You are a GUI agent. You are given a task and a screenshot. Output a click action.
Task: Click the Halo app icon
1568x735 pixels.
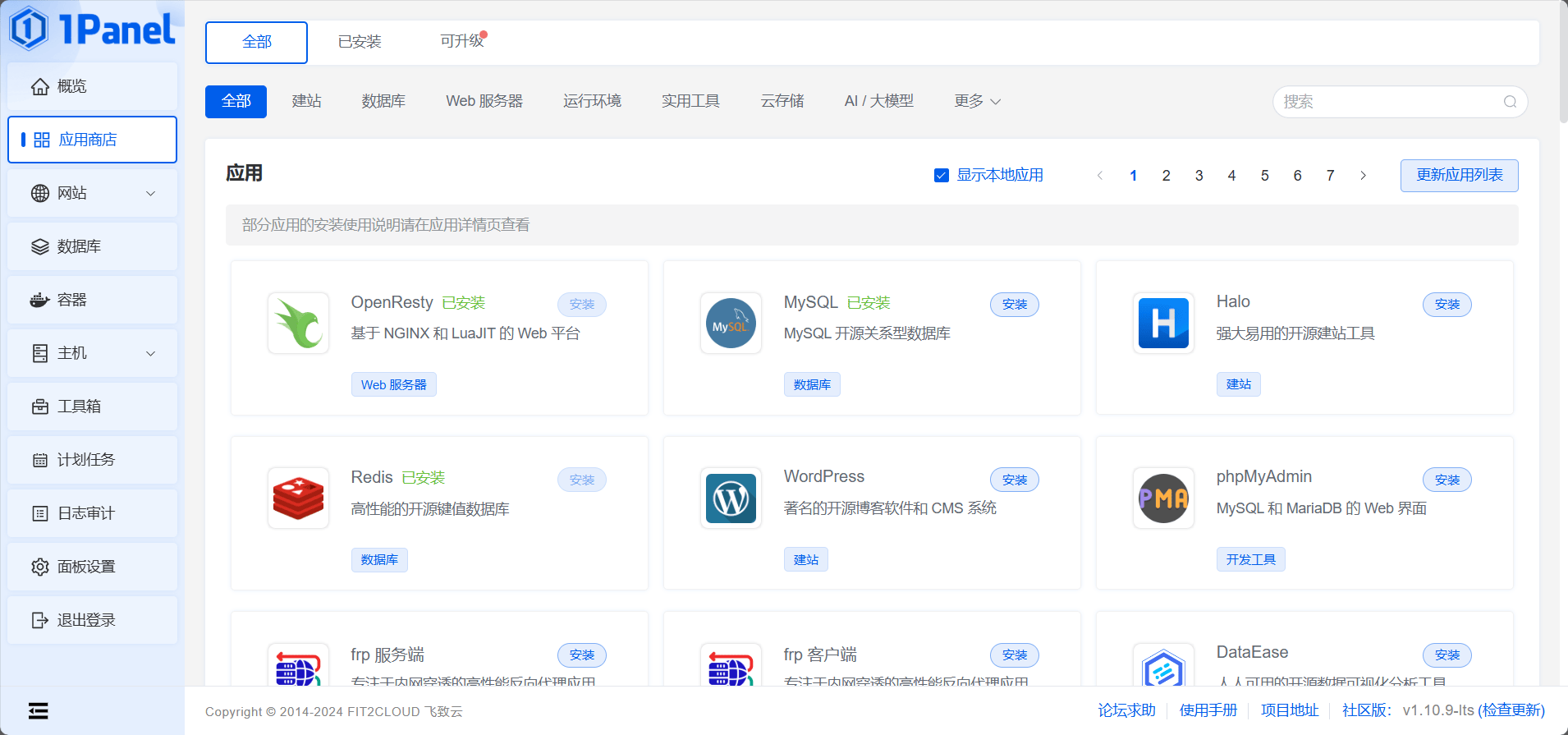[x=1163, y=323]
